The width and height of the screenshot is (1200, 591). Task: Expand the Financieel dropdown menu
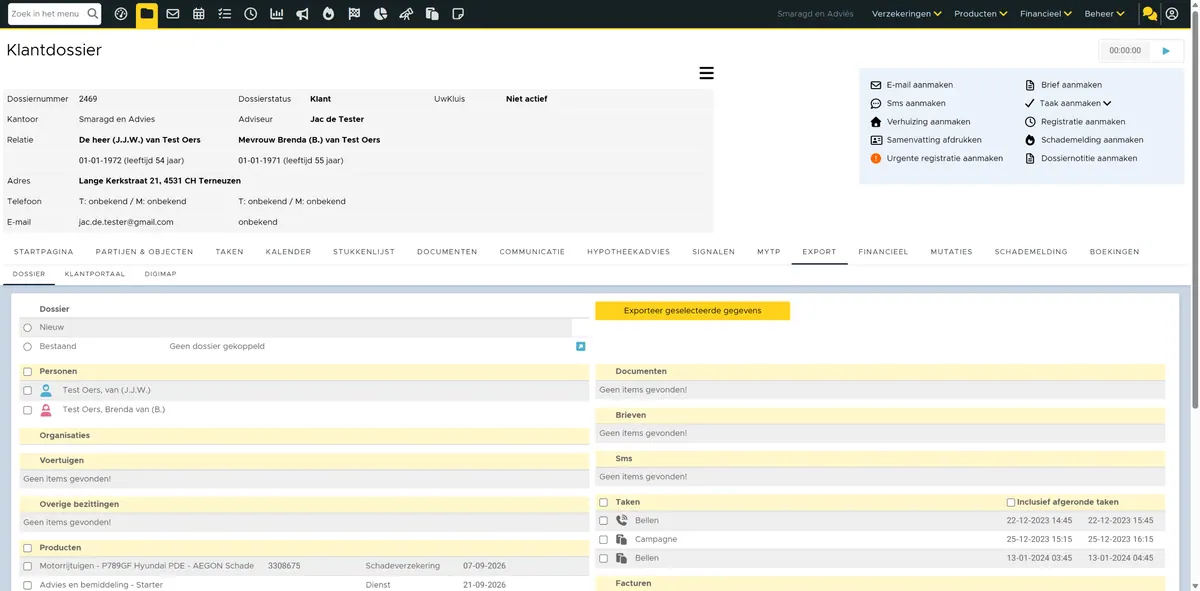coord(1045,14)
